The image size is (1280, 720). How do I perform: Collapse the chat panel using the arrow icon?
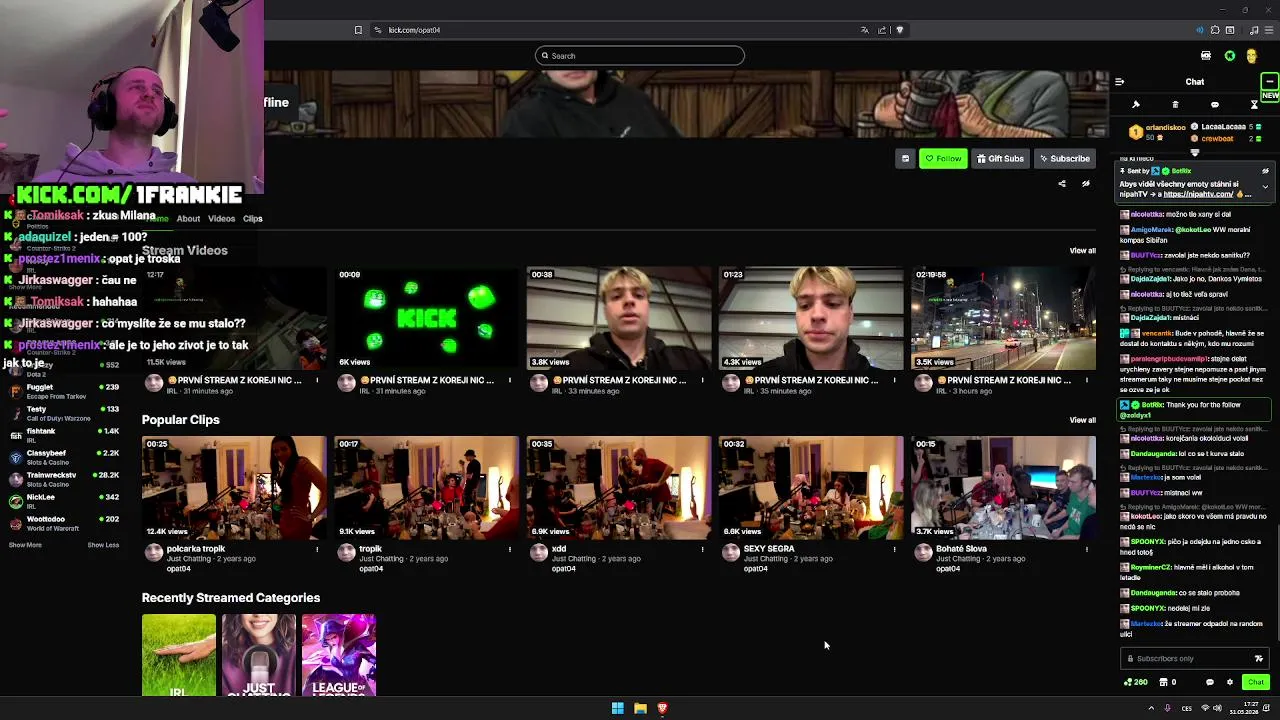(1120, 82)
